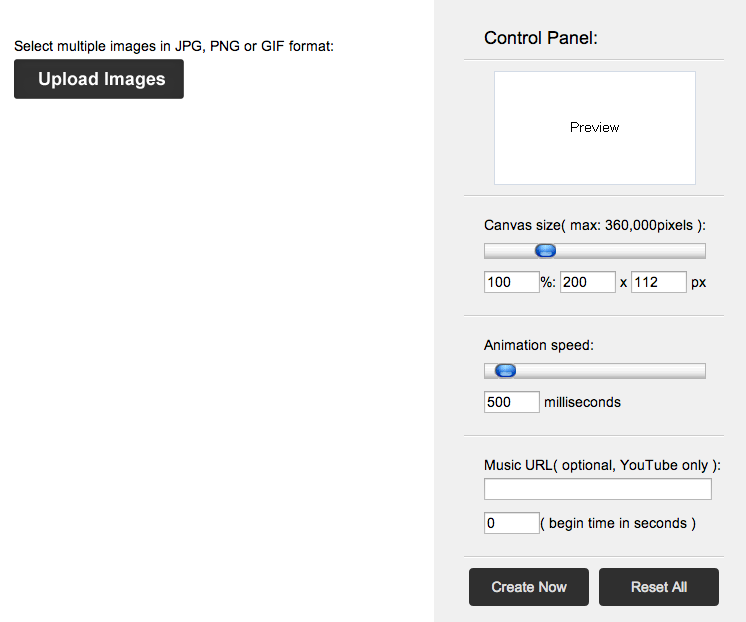This screenshot has height=622, width=746.
Task: Focus the milliseconds field showing 500
Action: tap(511, 402)
